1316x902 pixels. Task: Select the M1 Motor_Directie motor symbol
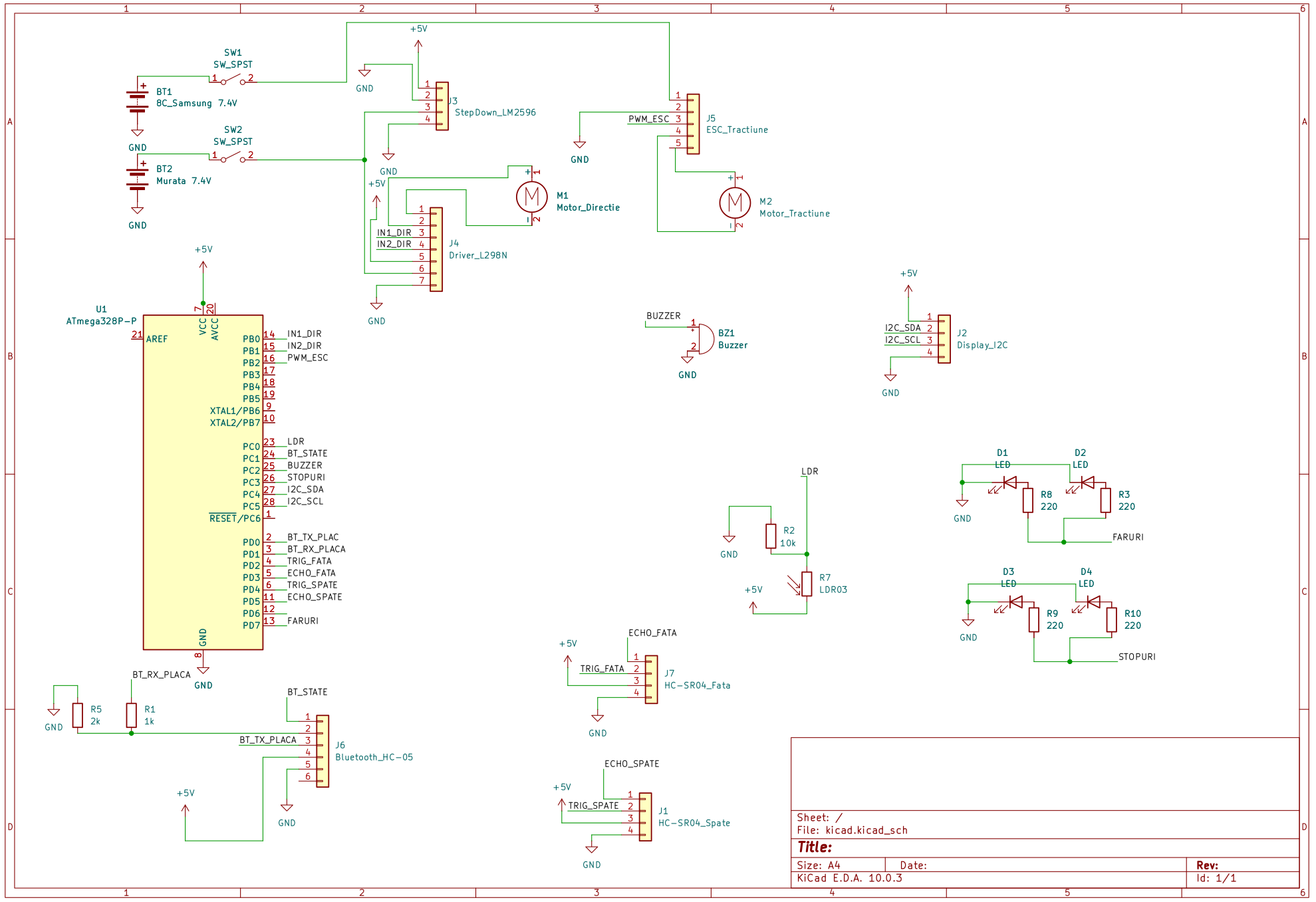tap(532, 196)
